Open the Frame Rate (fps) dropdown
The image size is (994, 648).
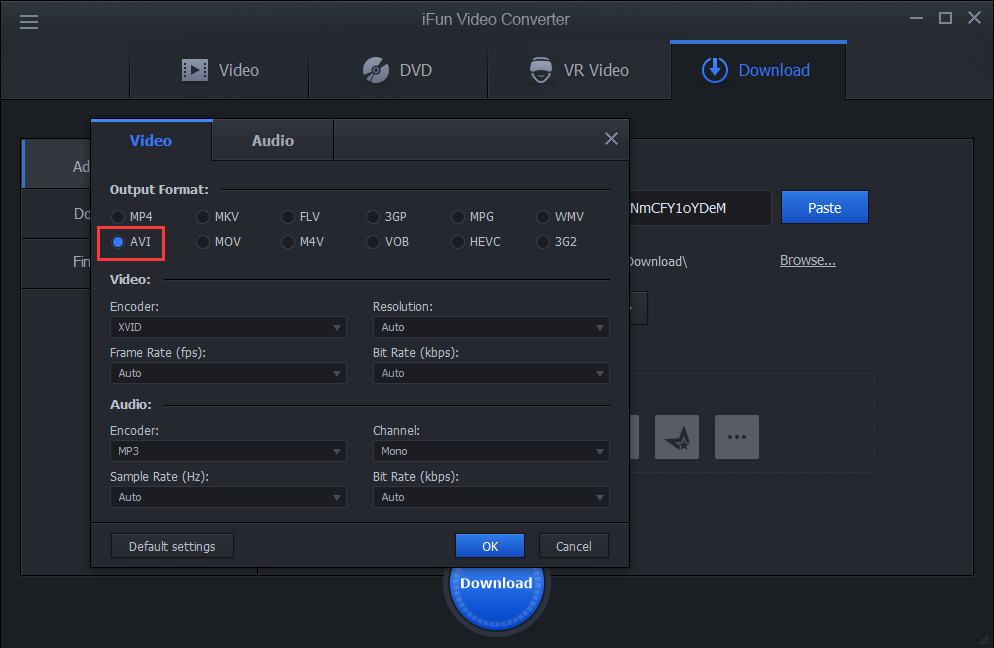click(228, 373)
